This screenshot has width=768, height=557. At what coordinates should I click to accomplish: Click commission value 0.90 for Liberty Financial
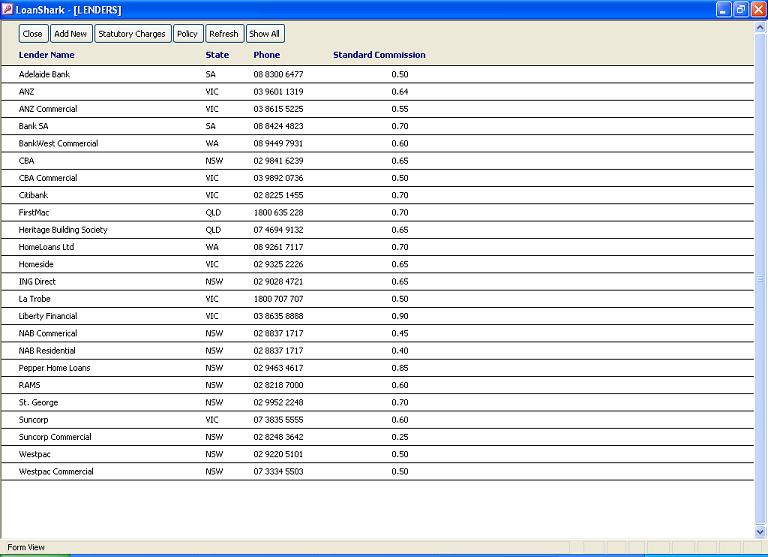[400, 316]
